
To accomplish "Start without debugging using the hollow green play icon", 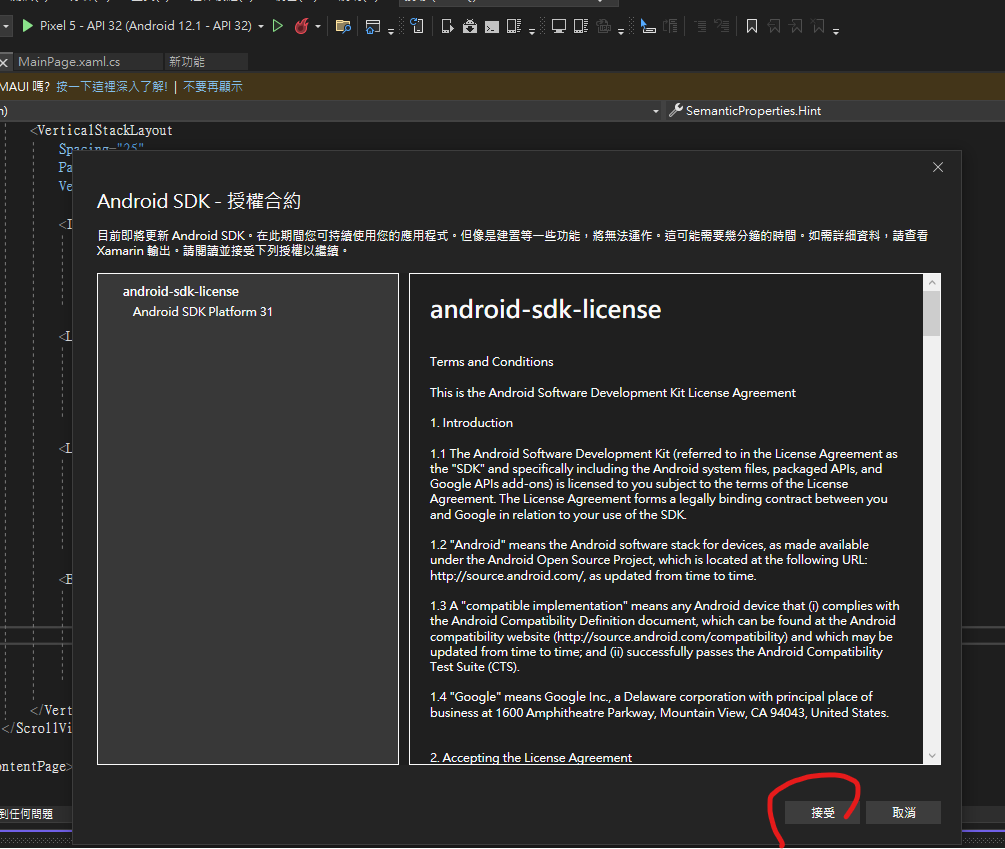I will [278, 26].
